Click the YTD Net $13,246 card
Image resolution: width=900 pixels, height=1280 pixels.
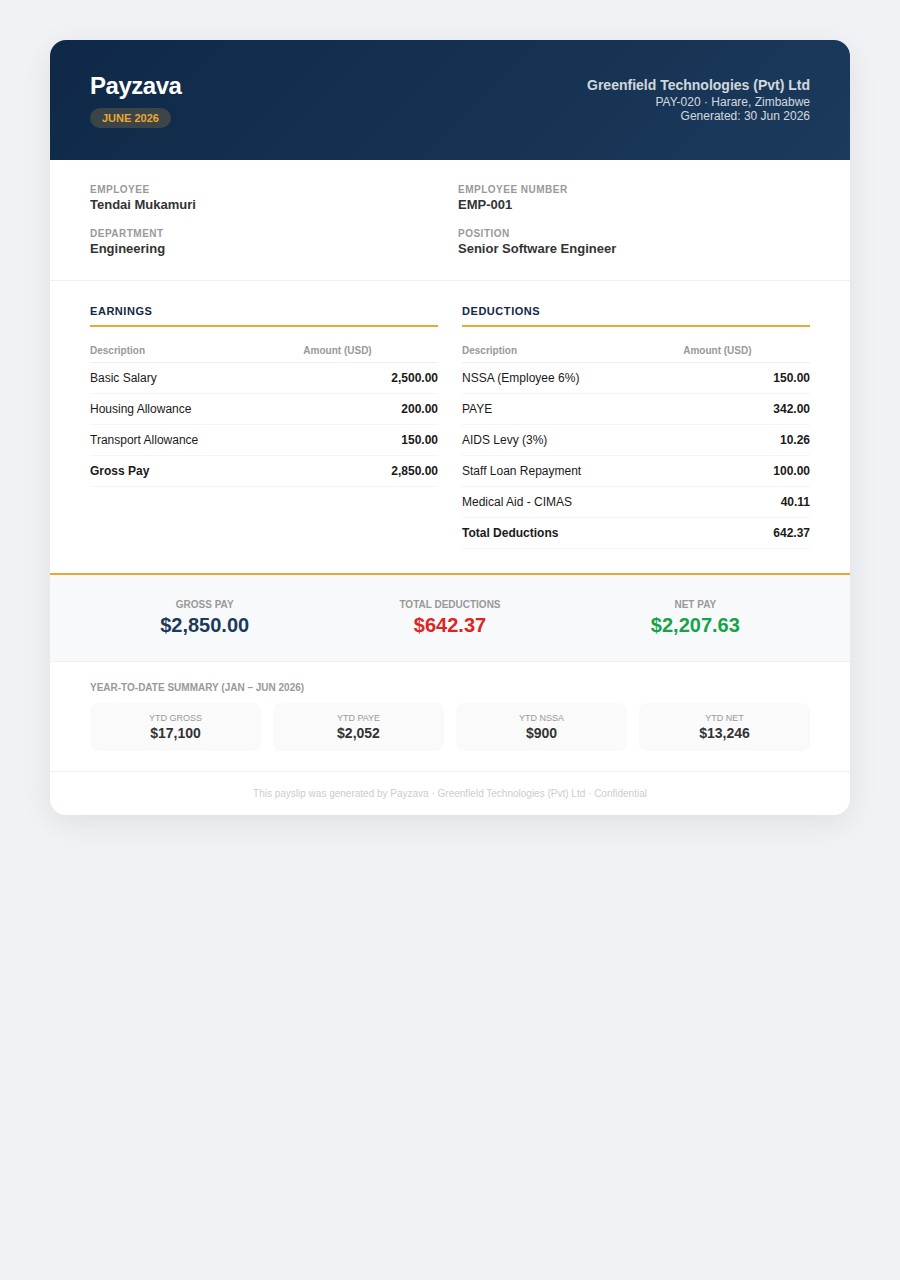point(724,727)
